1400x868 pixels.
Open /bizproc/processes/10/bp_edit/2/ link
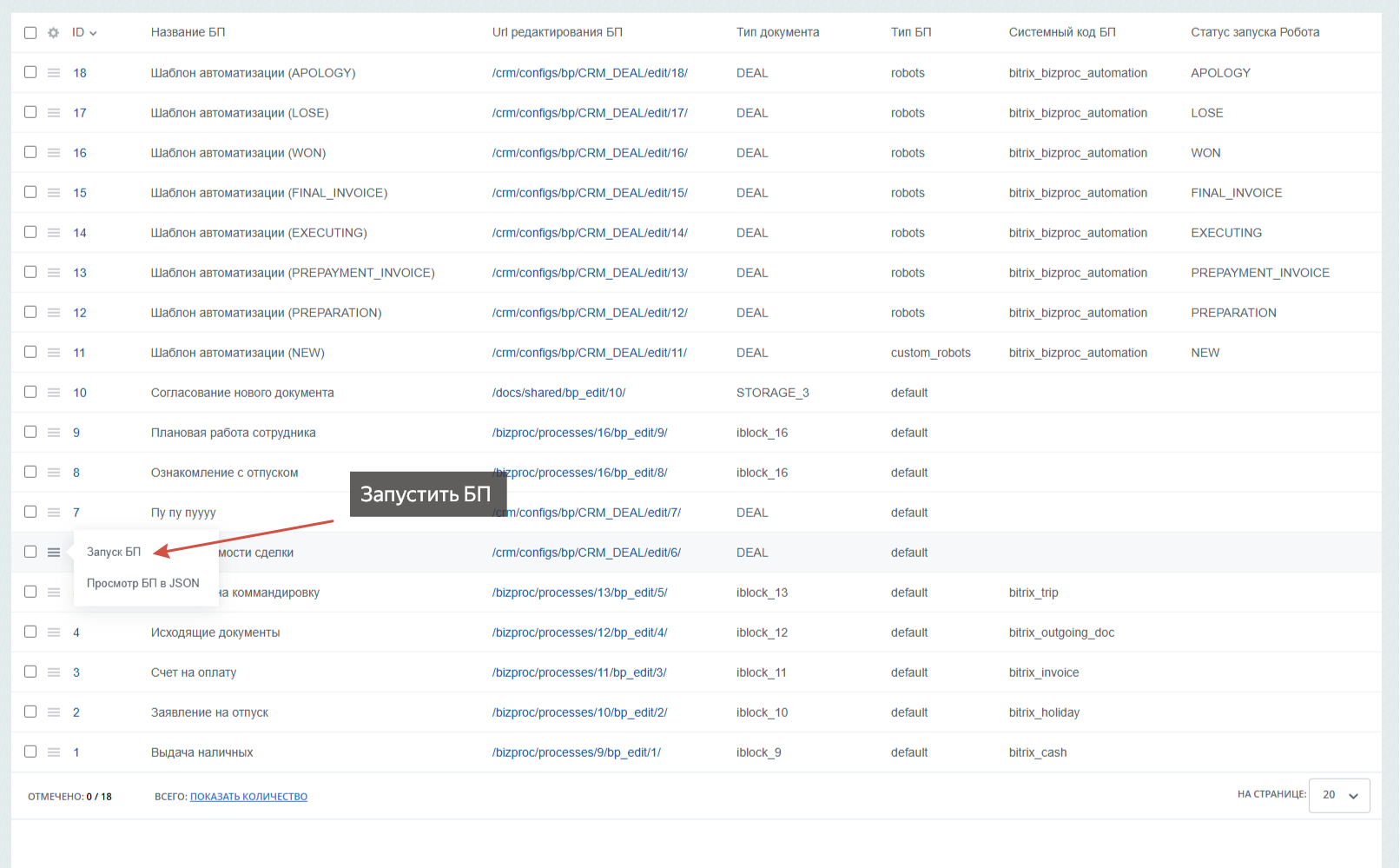click(x=579, y=712)
